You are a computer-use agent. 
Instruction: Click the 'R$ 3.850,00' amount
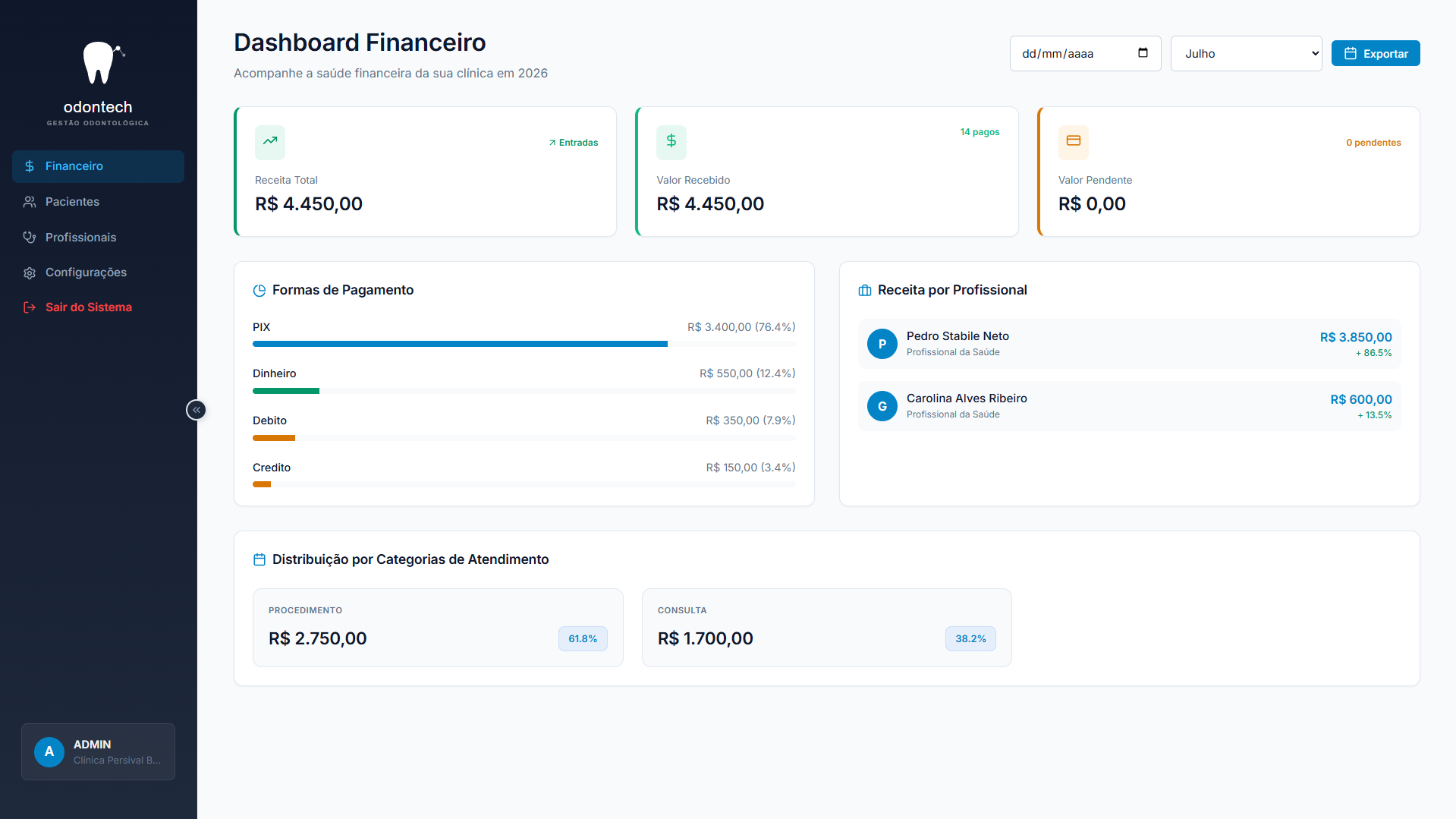click(1356, 338)
